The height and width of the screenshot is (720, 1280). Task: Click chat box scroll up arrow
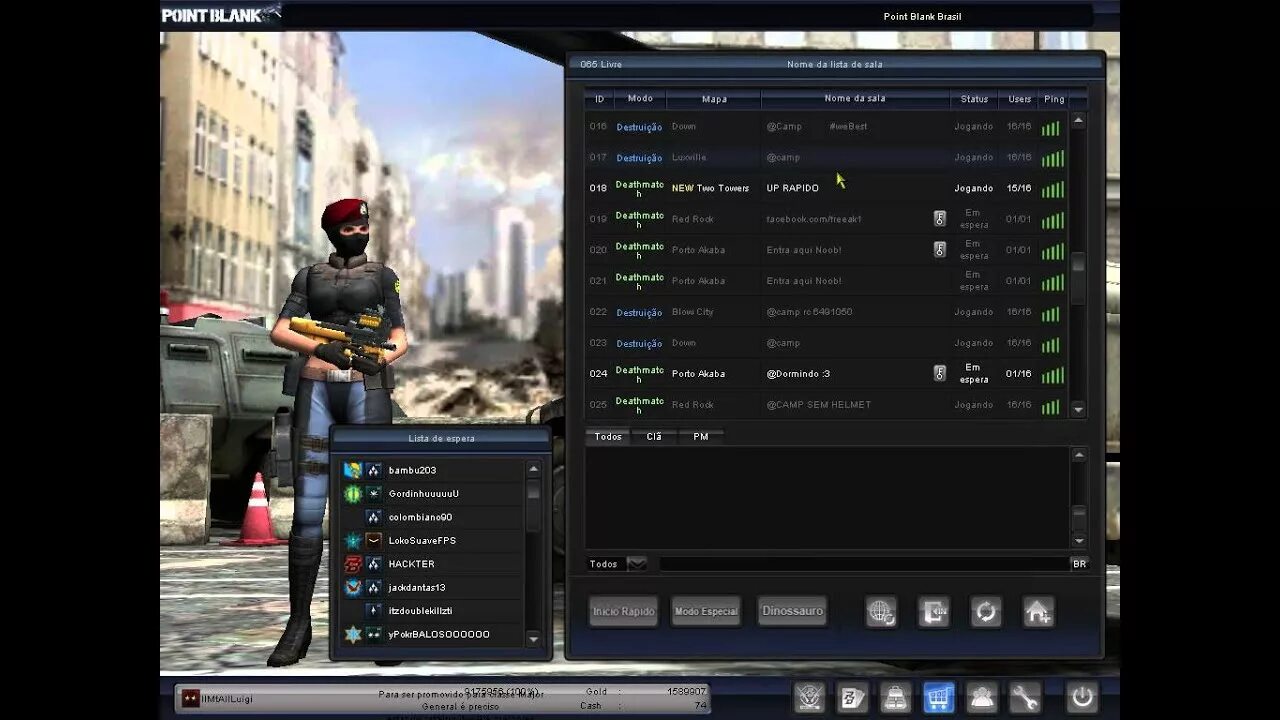[x=1078, y=456]
